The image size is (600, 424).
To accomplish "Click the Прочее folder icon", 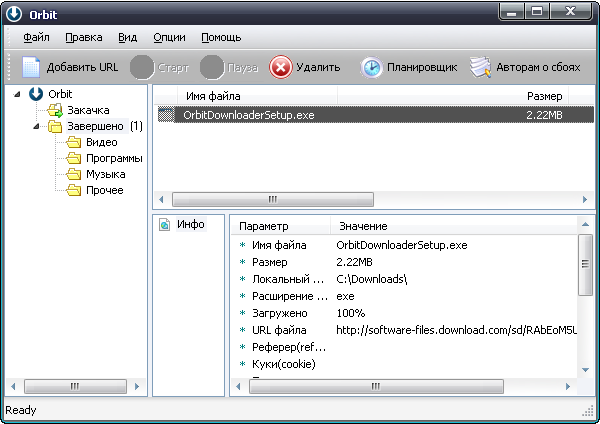I will (73, 190).
